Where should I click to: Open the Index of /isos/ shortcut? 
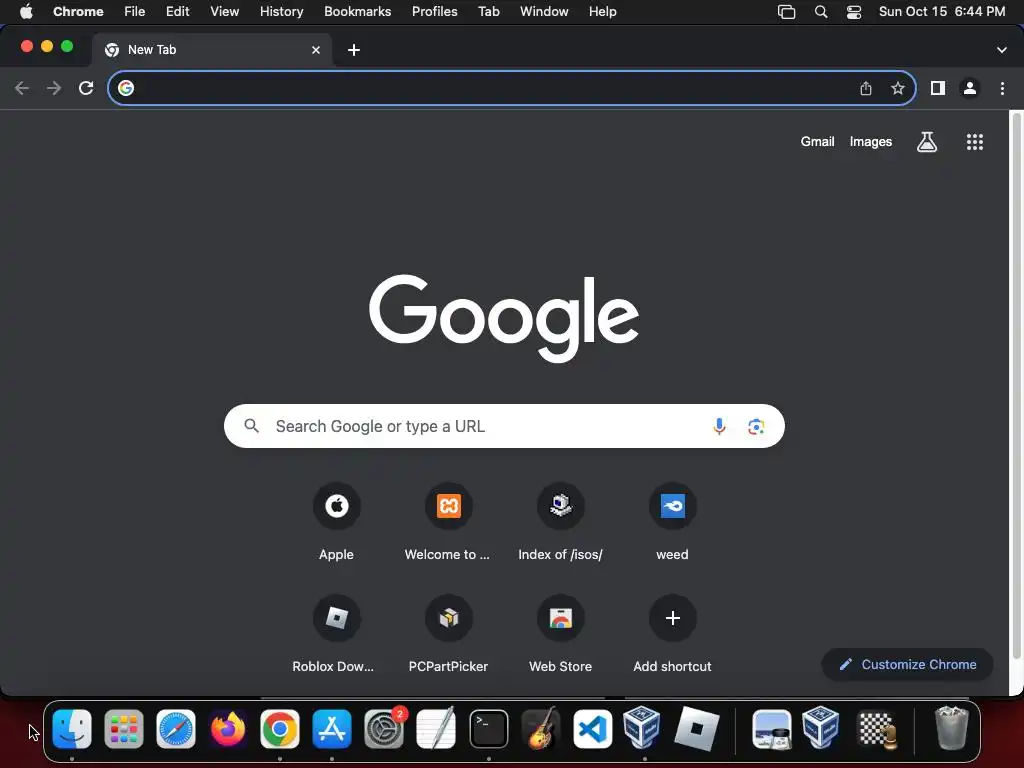[x=560, y=522]
